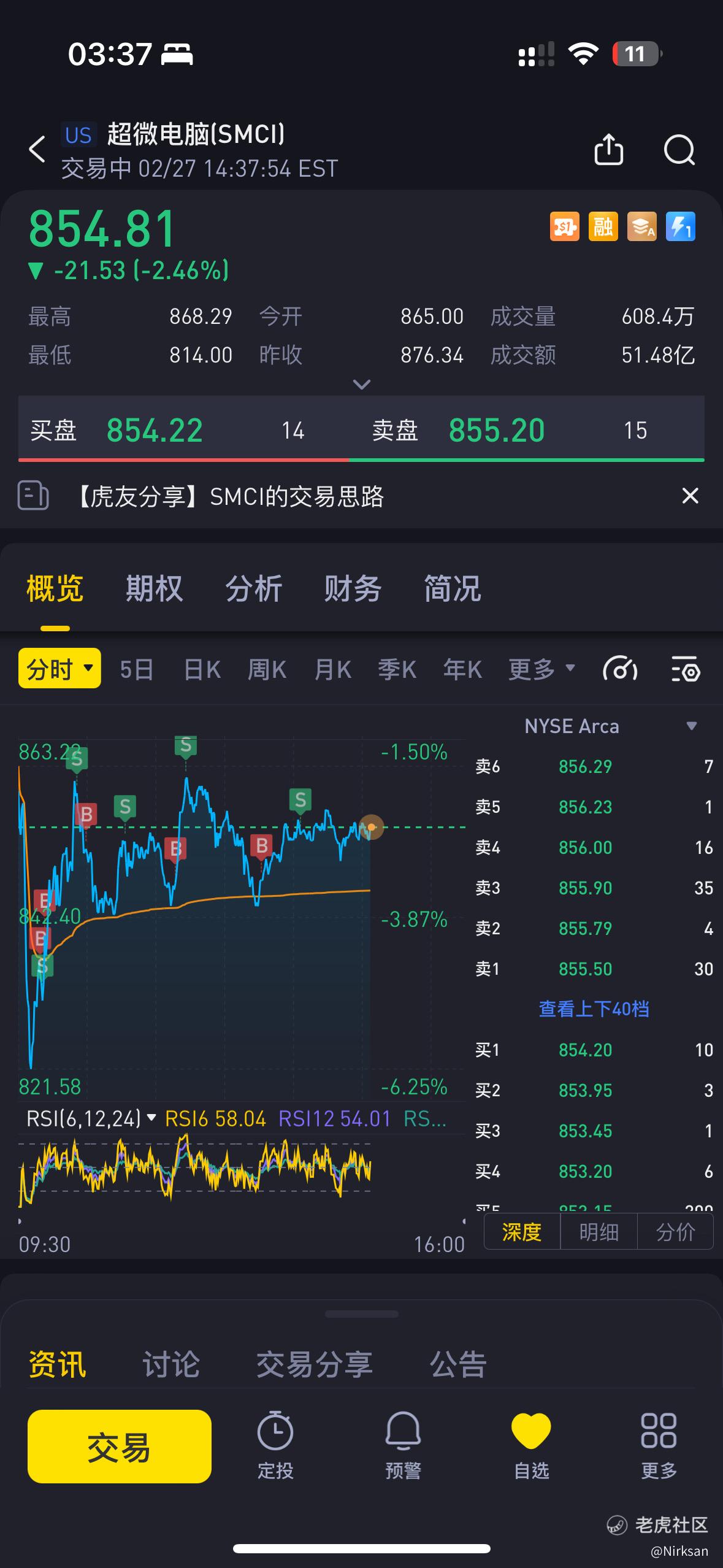Tap the orange current-price dot on chart
This screenshot has width=723, height=1568.
[x=372, y=827]
